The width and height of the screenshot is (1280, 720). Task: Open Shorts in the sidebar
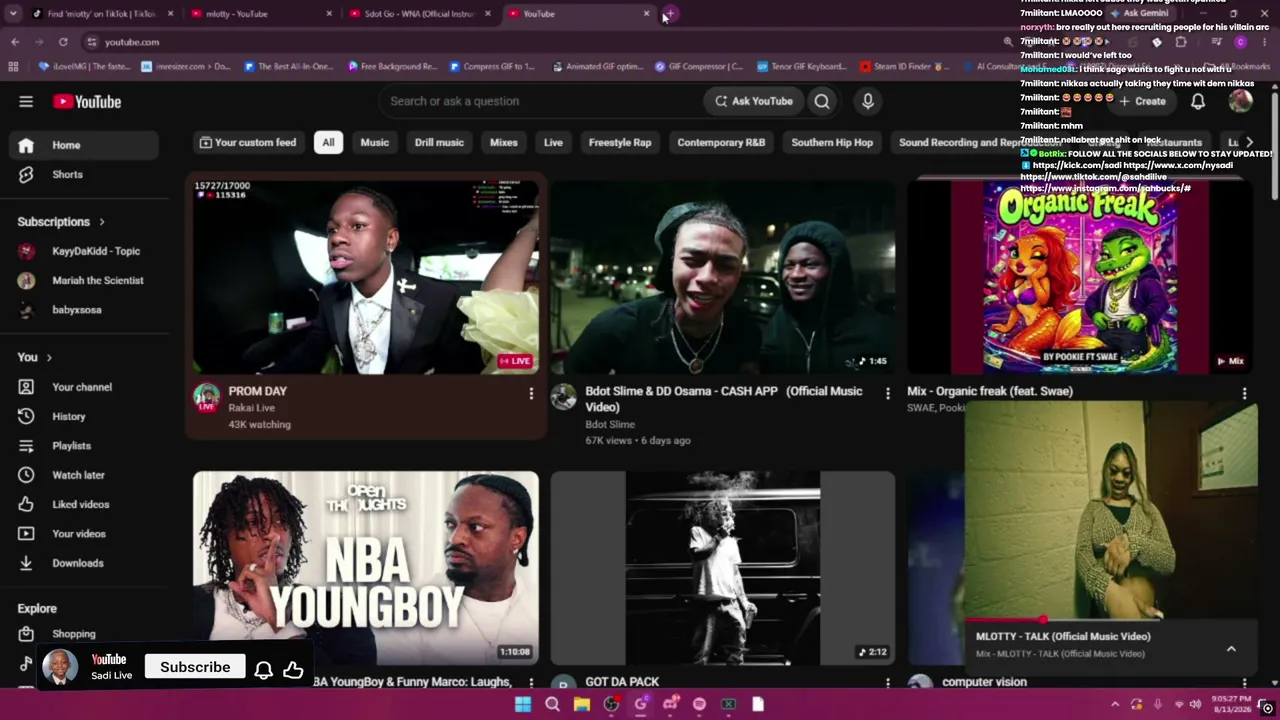(85, 174)
